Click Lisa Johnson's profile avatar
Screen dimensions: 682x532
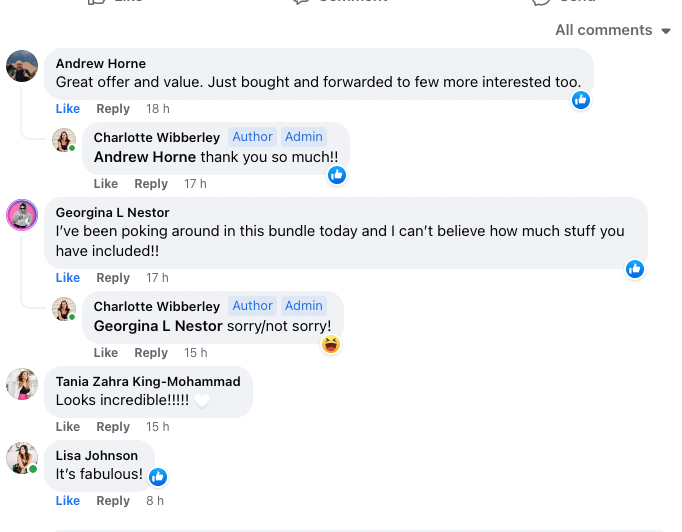[22, 457]
